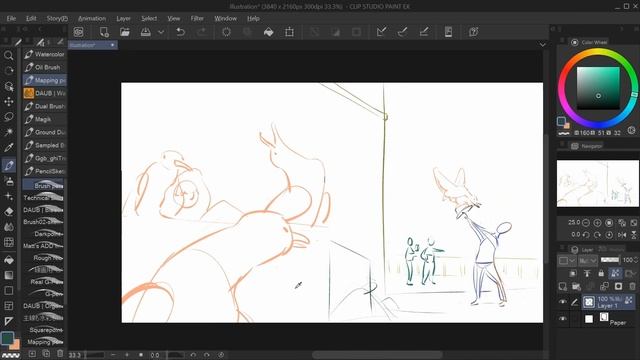
Task: Select the Operation (object) tool
Action: coord(8,86)
